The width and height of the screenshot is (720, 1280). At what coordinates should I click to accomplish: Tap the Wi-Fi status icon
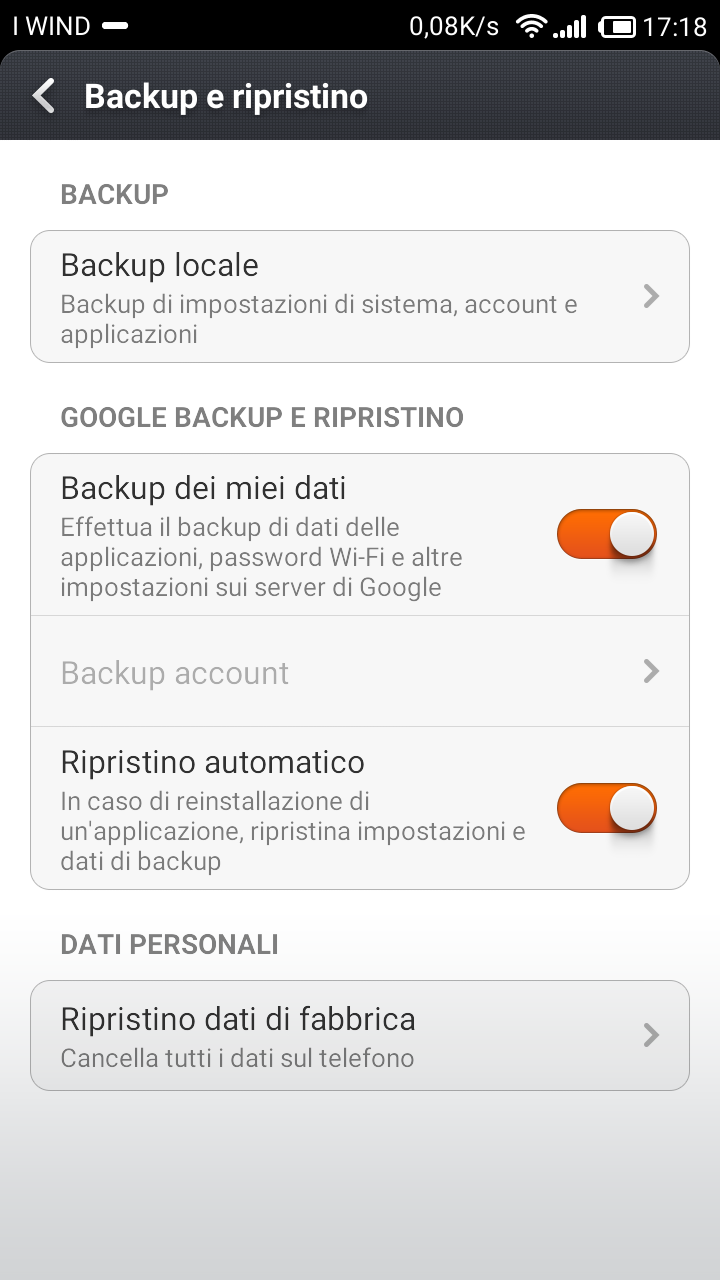click(x=531, y=27)
